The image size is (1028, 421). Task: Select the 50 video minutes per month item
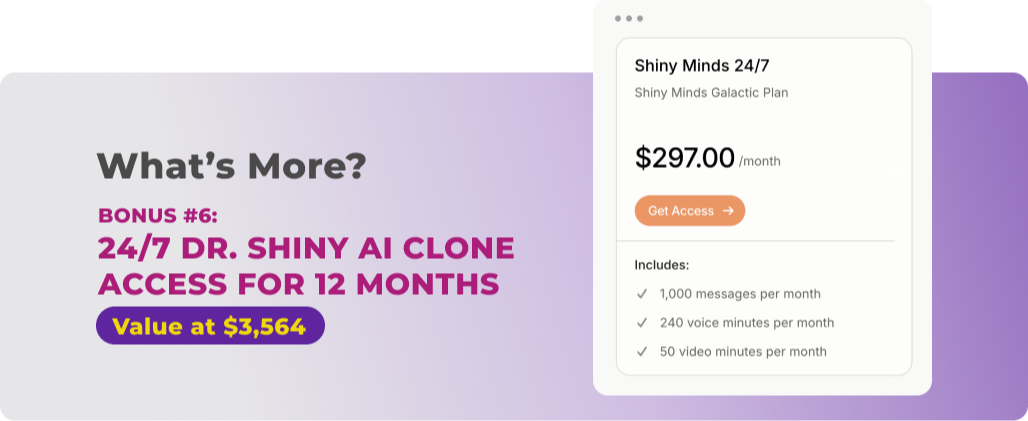pos(743,352)
